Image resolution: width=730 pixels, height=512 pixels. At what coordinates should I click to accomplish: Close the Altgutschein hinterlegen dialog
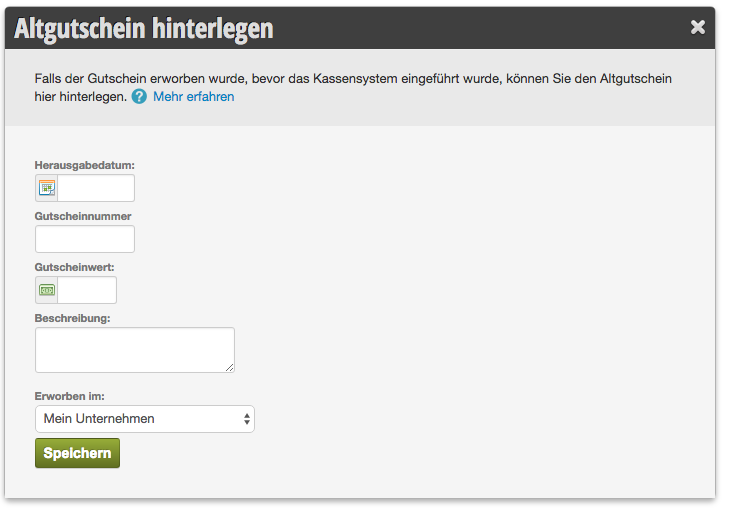pos(697,27)
